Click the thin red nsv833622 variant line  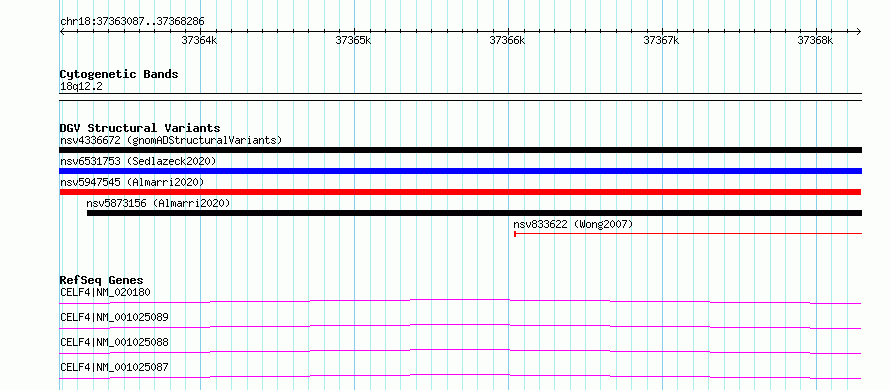click(688, 233)
